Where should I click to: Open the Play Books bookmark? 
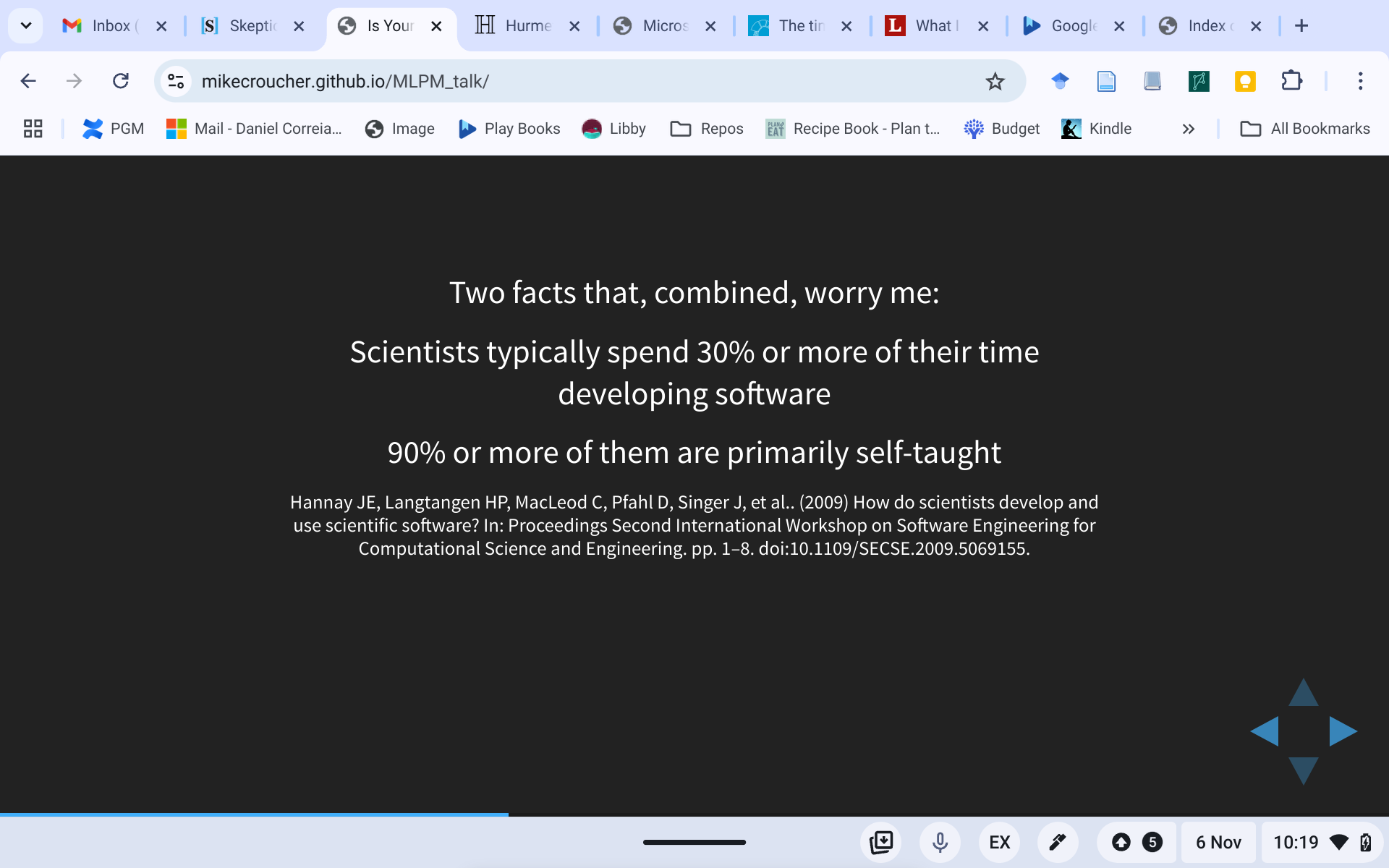[509, 129]
